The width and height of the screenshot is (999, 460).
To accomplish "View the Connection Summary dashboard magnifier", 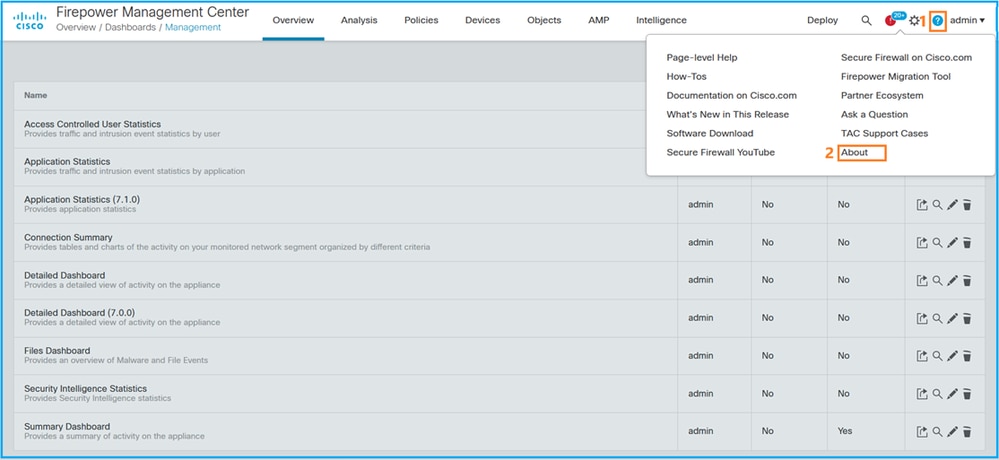I will pyautogui.click(x=937, y=242).
